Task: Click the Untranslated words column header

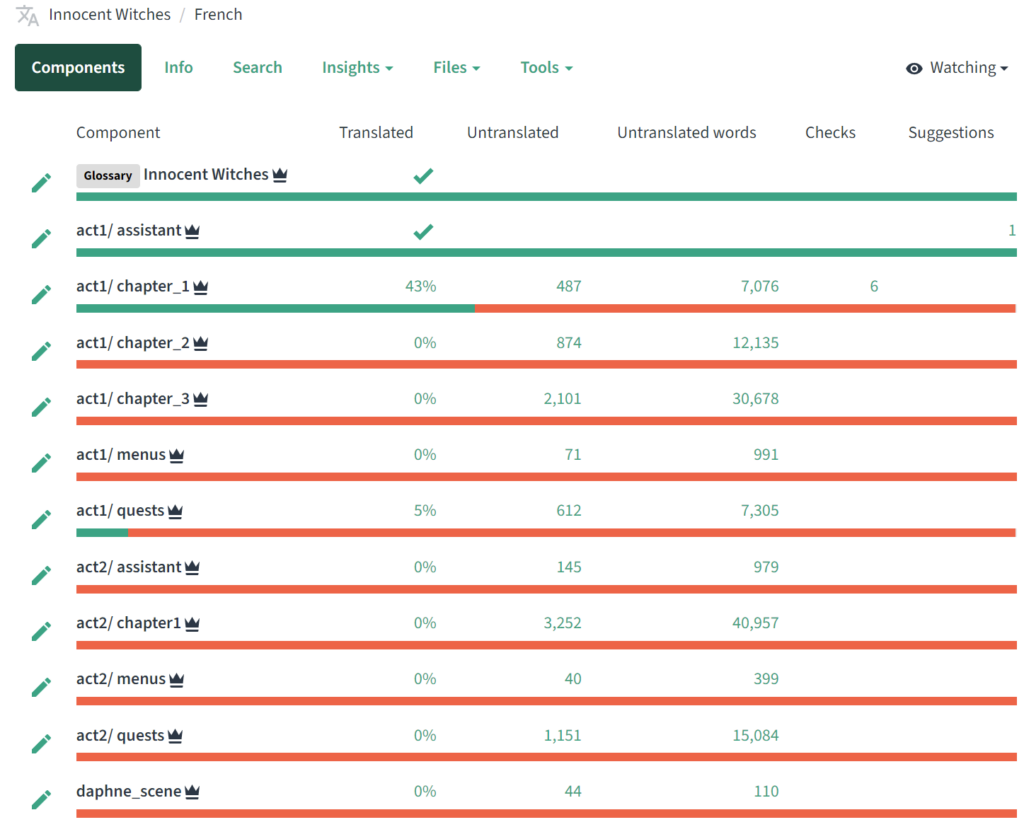Action: click(x=686, y=133)
